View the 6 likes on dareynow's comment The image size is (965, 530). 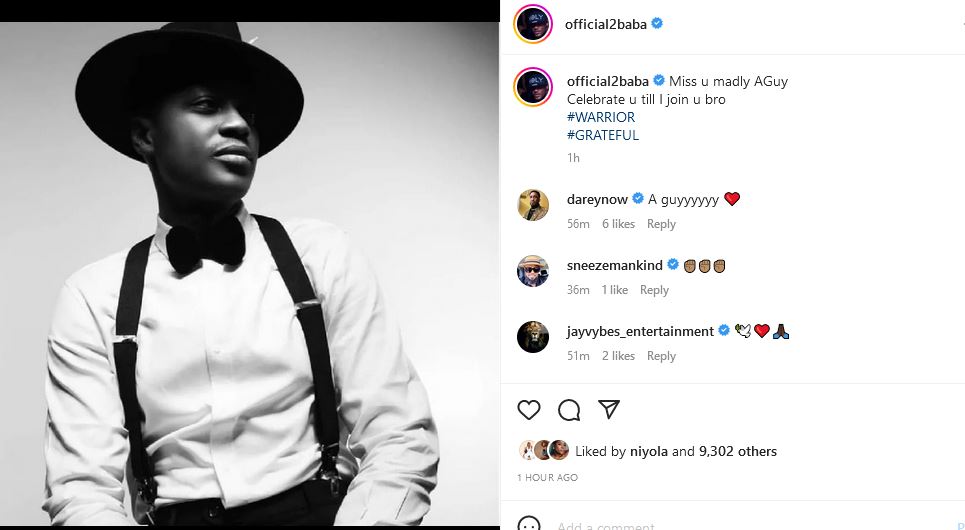618,224
